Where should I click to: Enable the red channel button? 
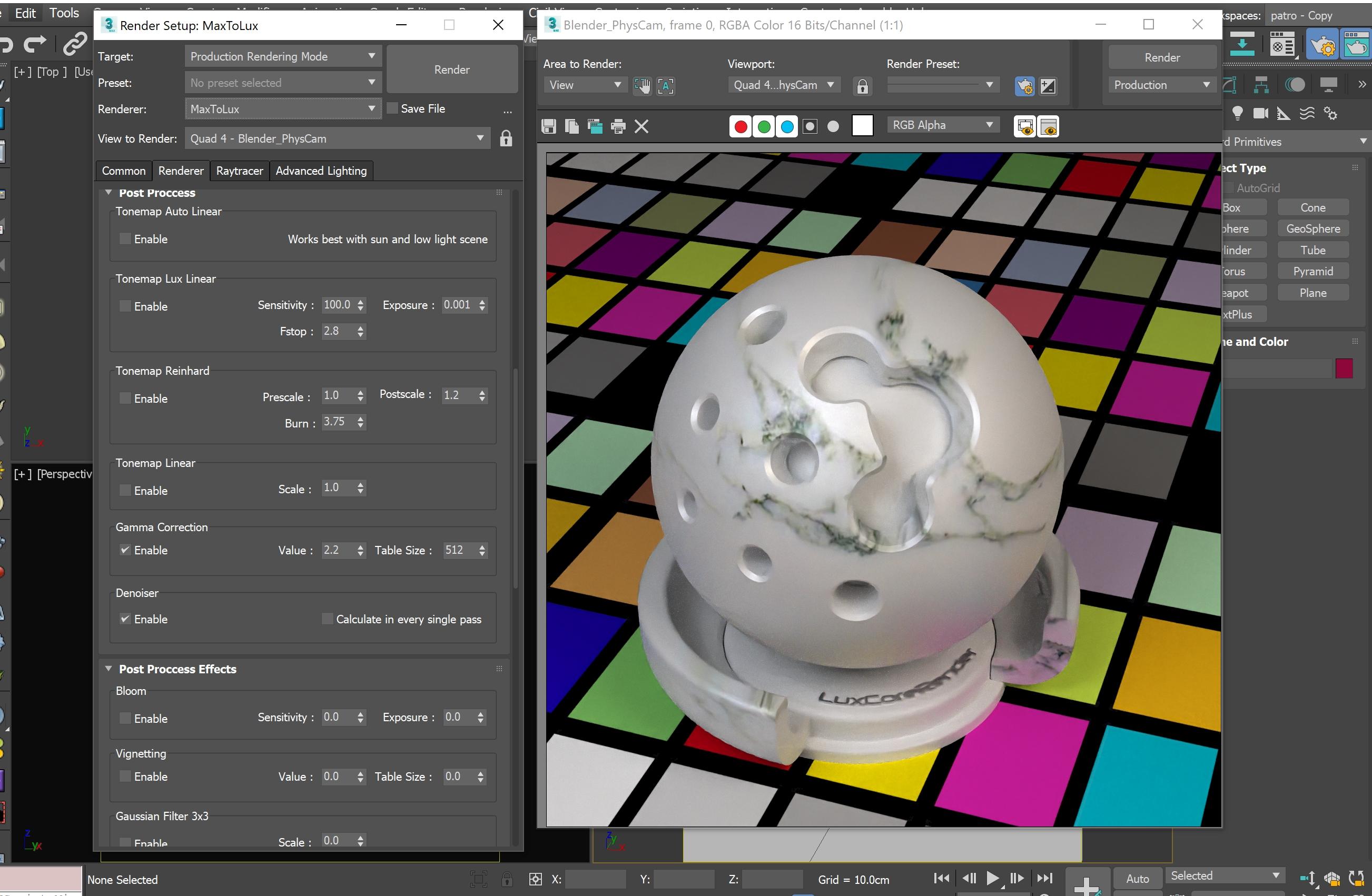[x=741, y=126]
